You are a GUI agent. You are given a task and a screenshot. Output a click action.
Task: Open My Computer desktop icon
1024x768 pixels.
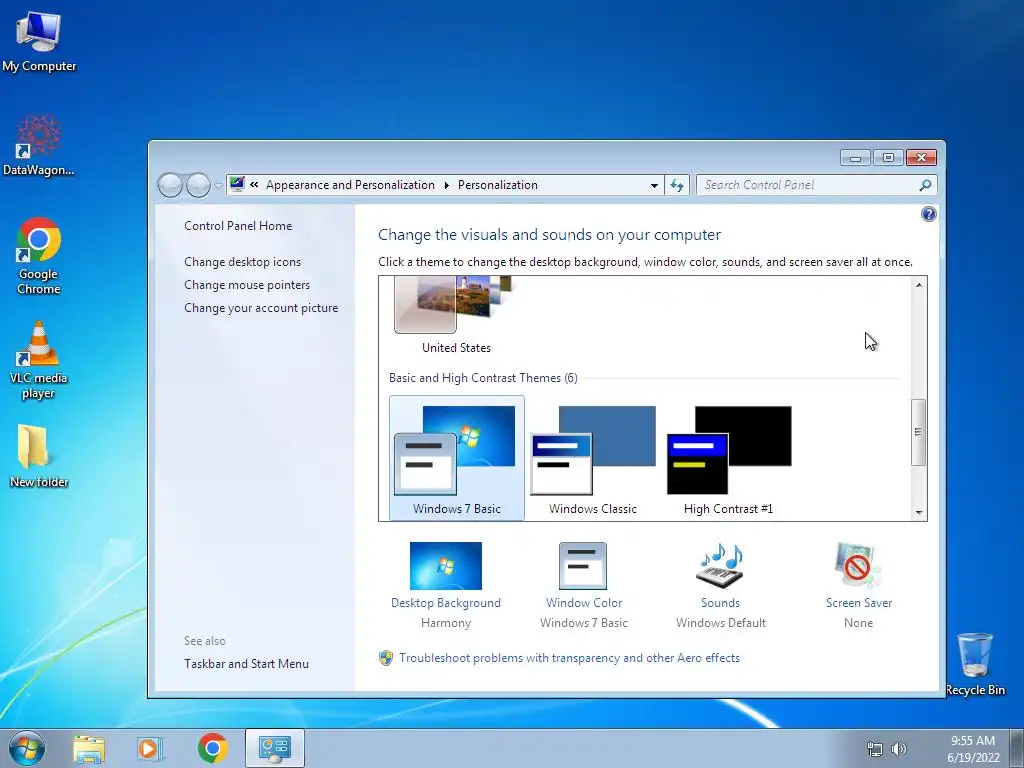pos(39,42)
